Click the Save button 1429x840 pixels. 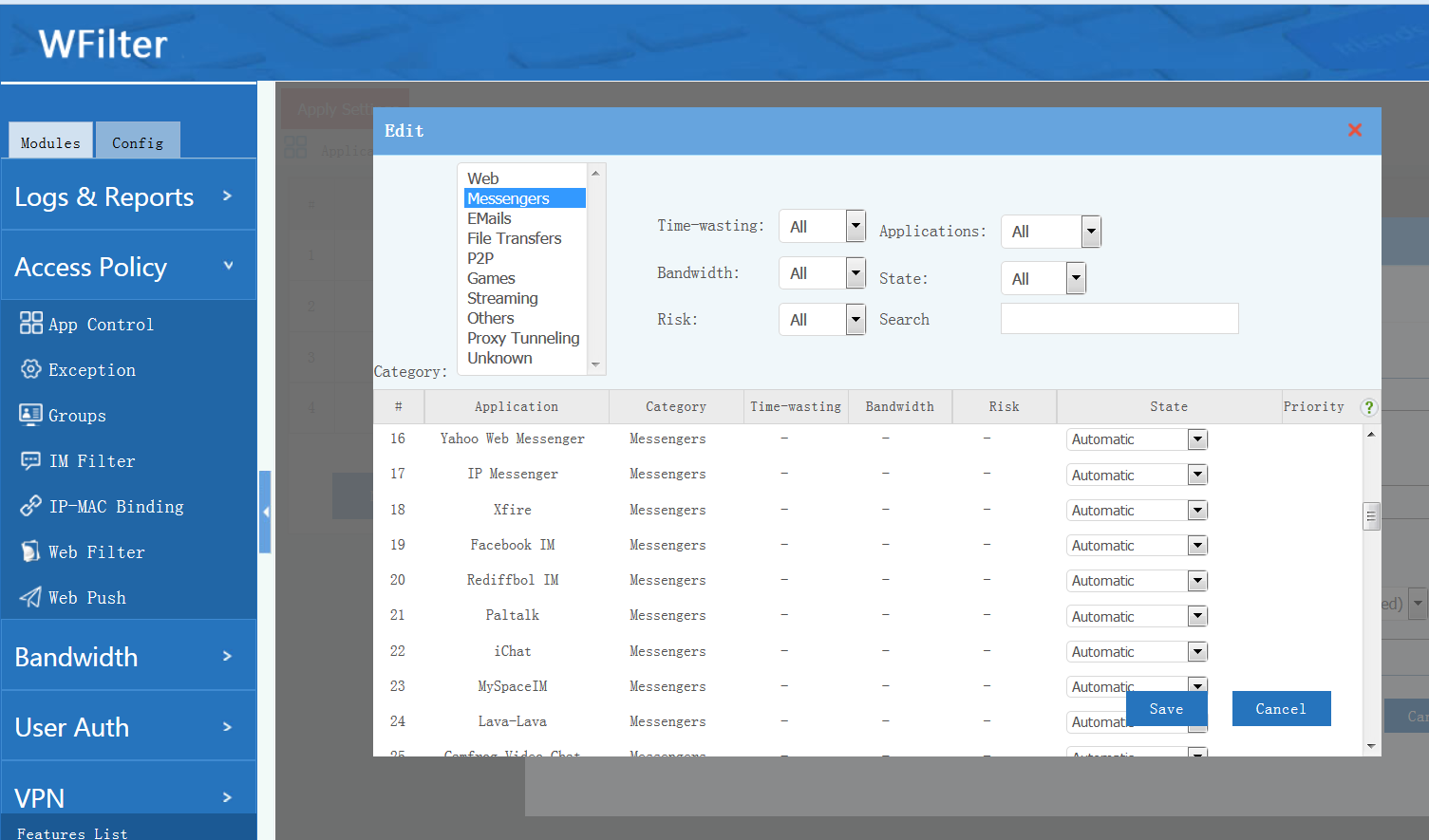click(x=1166, y=709)
